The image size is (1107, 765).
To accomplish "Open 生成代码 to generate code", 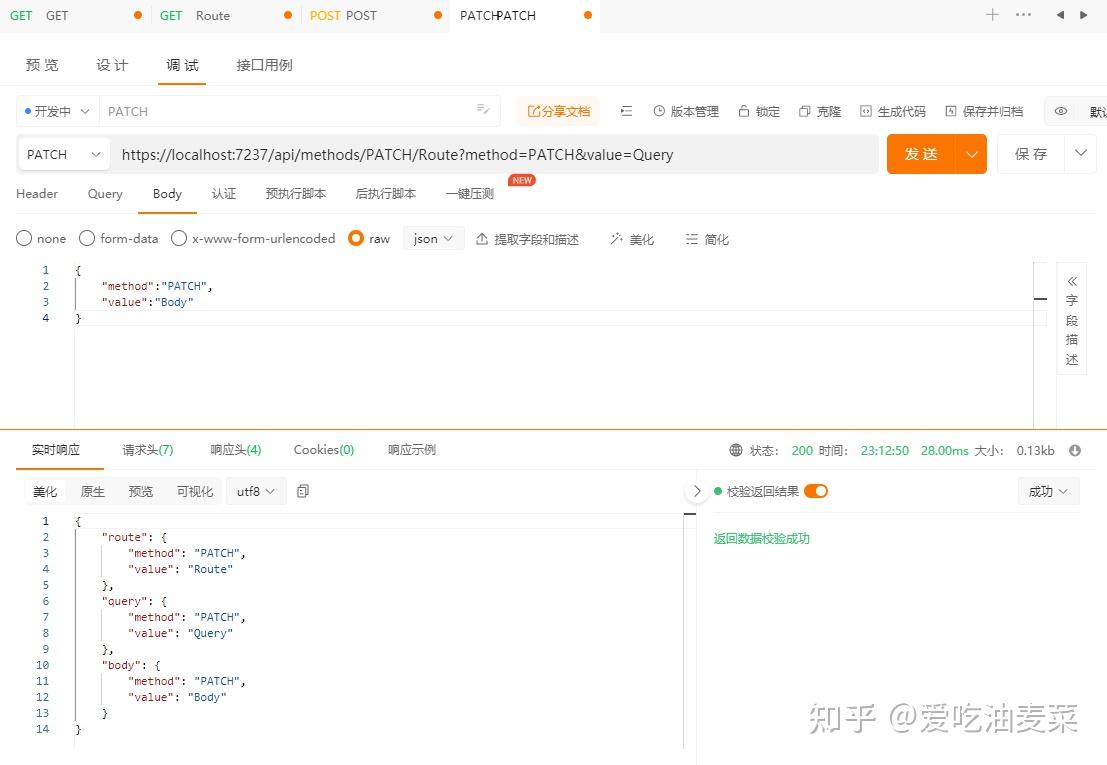I will [891, 111].
